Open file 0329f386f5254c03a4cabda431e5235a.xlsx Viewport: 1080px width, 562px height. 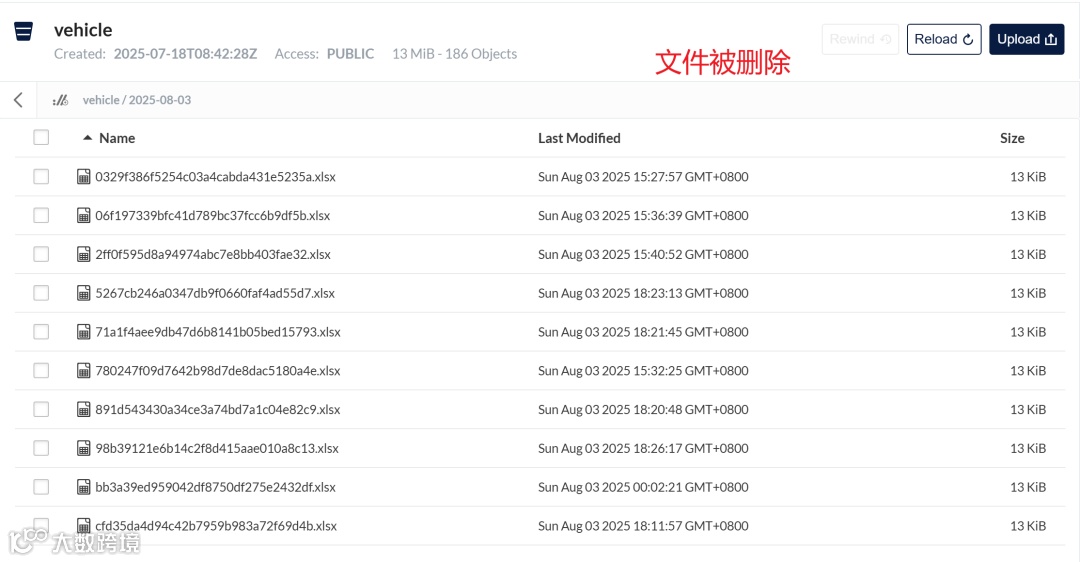coord(216,177)
